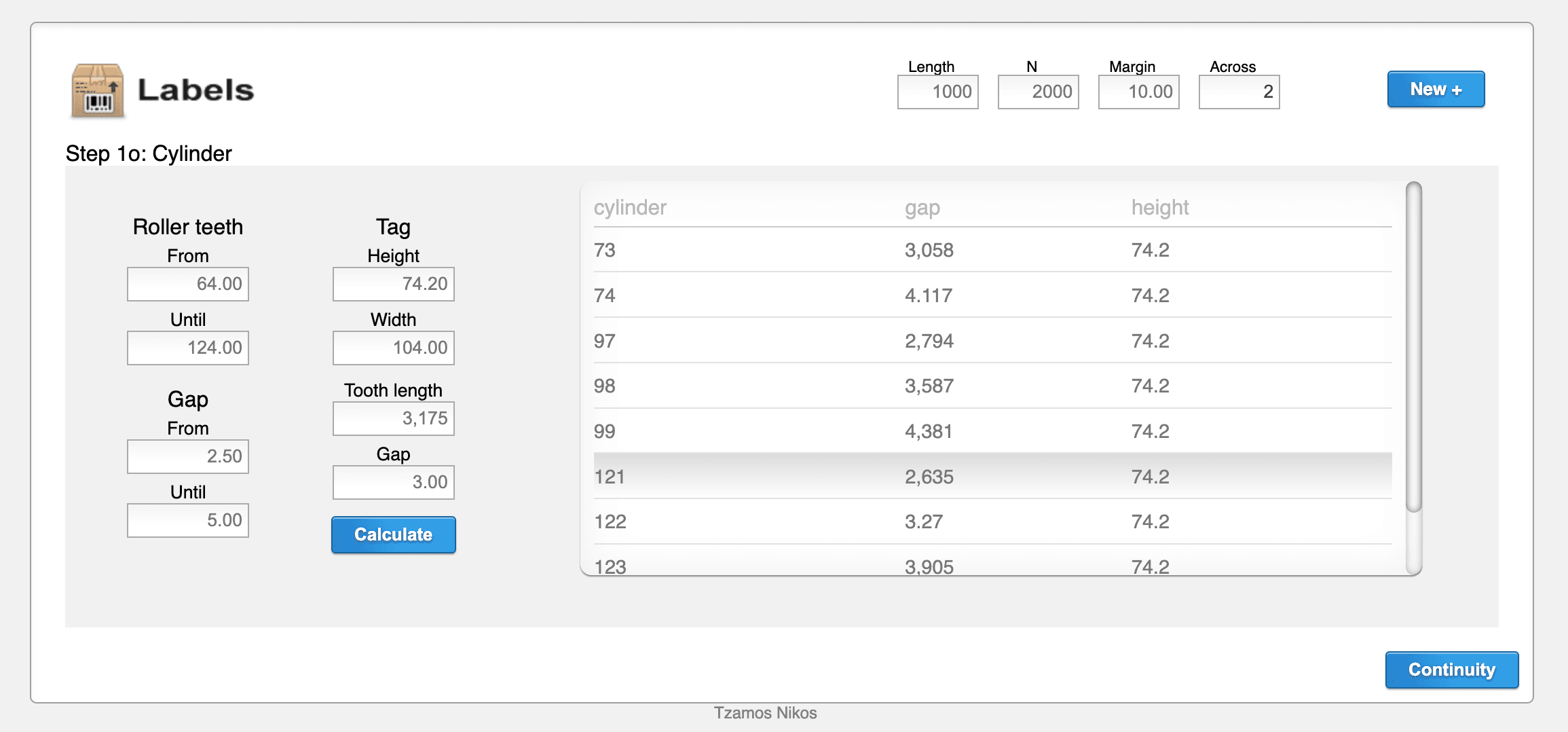Click Roller teeth From field
The height and width of the screenshot is (732, 1568).
point(188,284)
